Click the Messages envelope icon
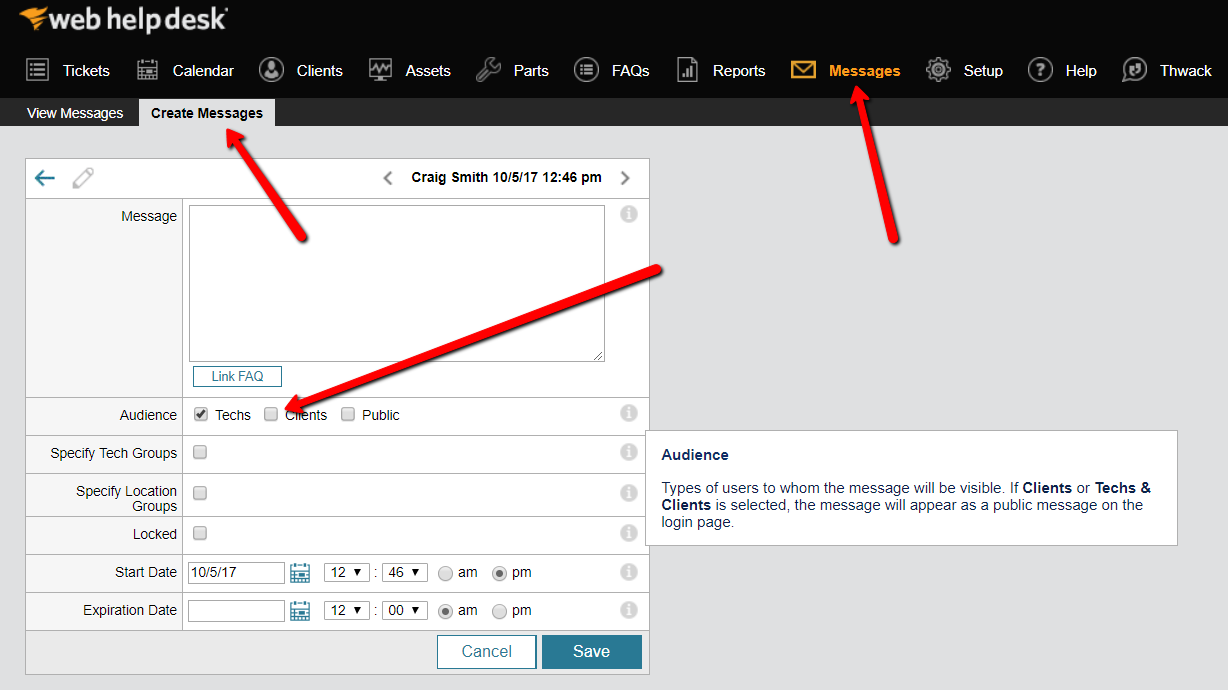1228x690 pixels. click(803, 70)
